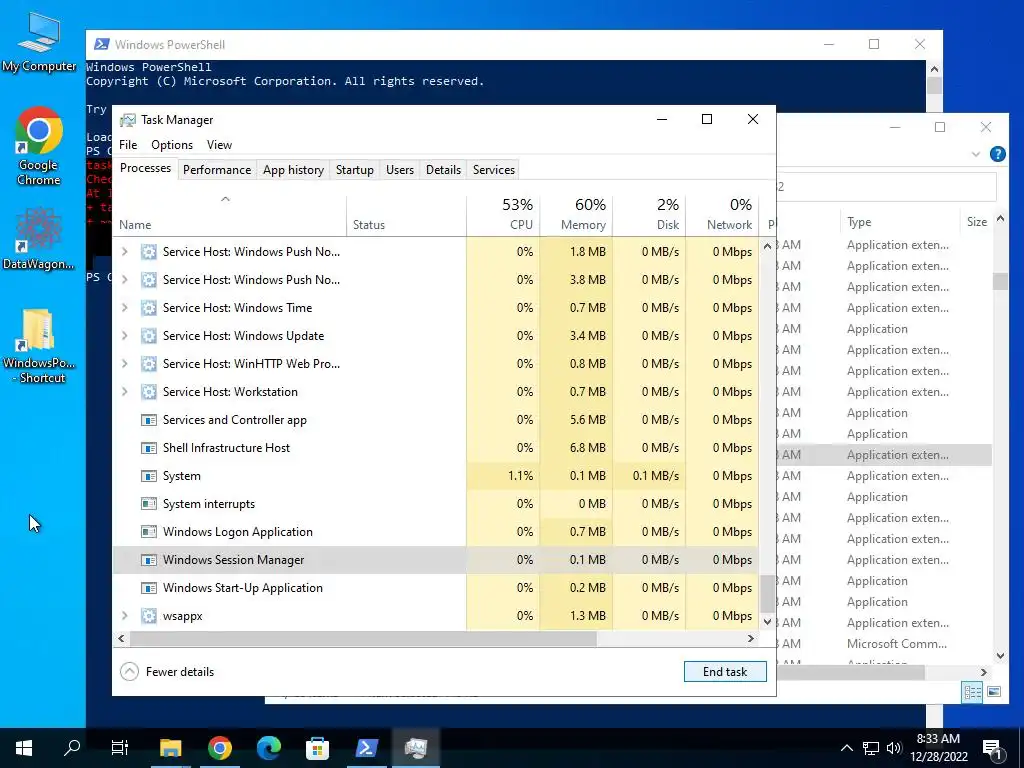The width and height of the screenshot is (1024, 768).
Task: Sort processes by CPU column
Action: 503,216
